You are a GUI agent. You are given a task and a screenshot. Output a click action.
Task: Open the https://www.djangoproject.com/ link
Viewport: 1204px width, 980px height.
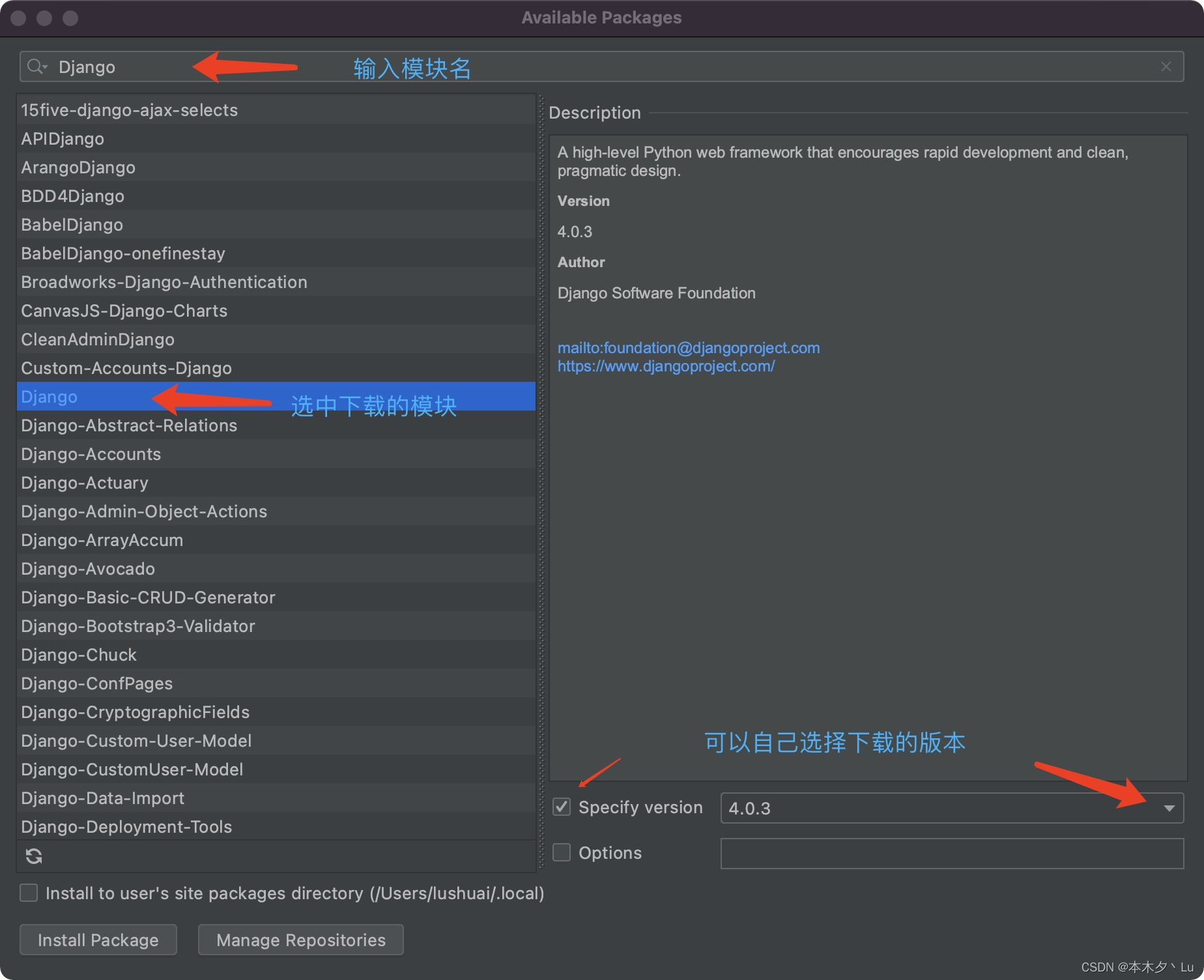(666, 366)
